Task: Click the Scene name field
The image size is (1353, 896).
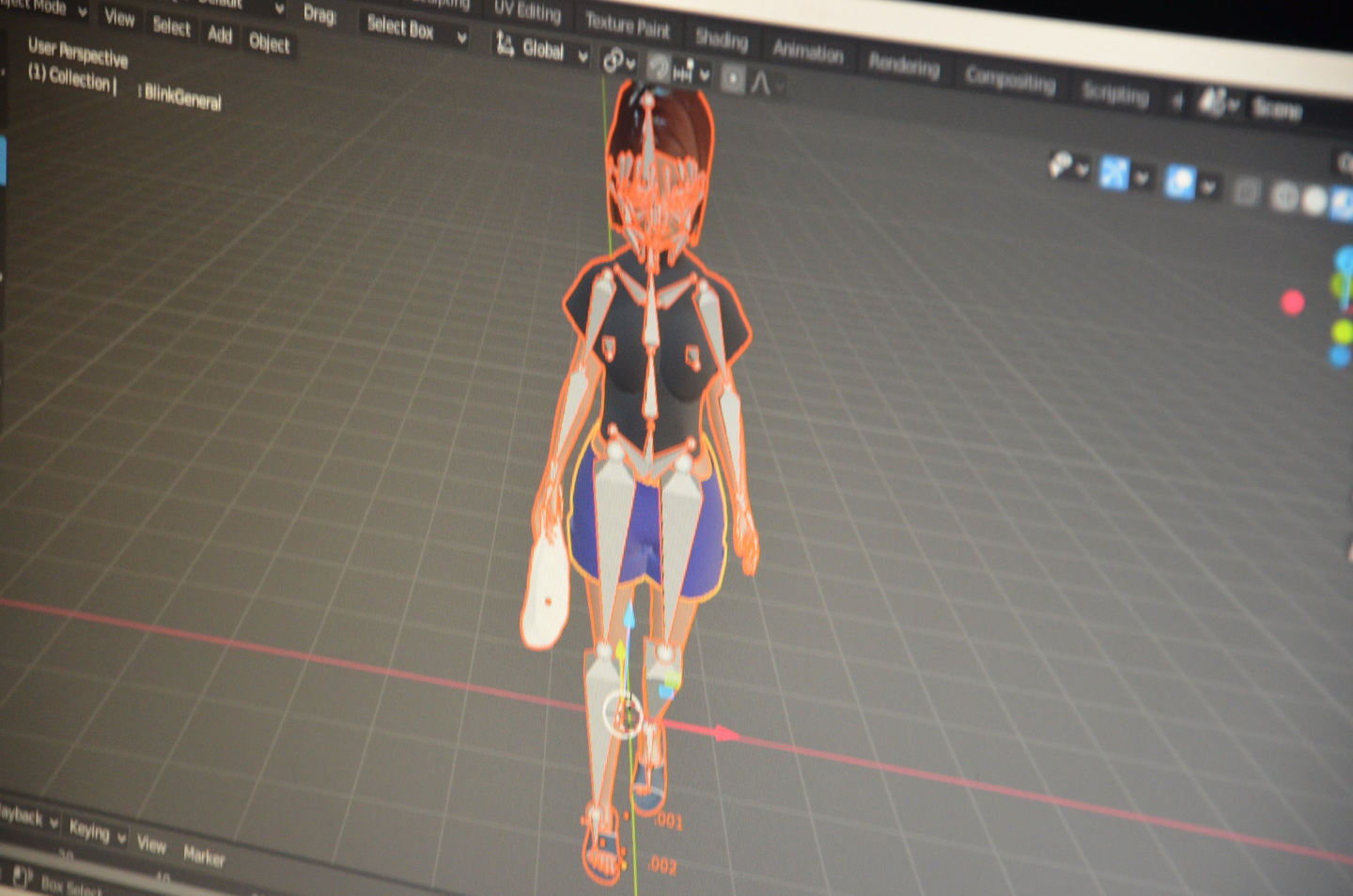Action: point(1297,111)
